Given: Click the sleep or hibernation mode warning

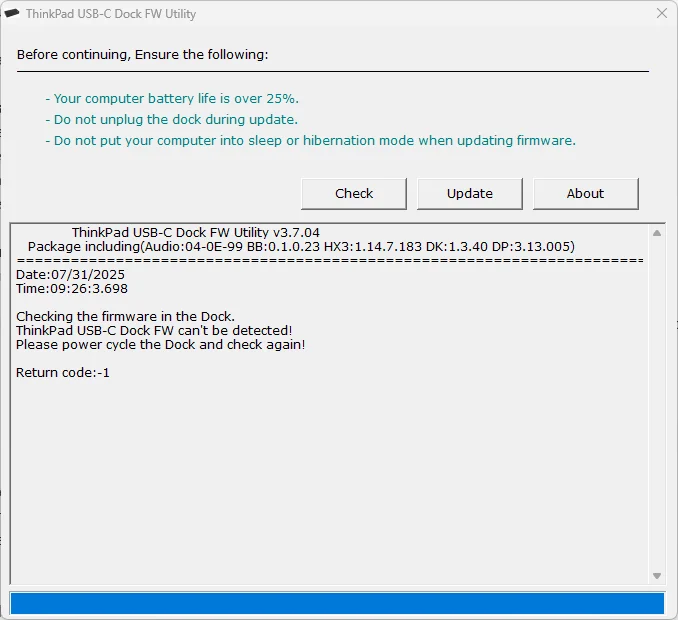Looking at the screenshot, I should point(310,141).
